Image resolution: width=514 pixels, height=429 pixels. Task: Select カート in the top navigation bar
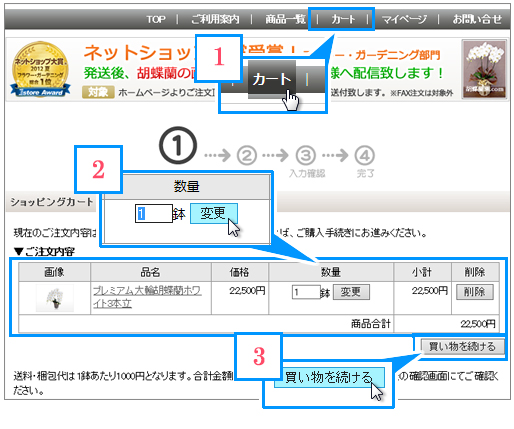343,19
